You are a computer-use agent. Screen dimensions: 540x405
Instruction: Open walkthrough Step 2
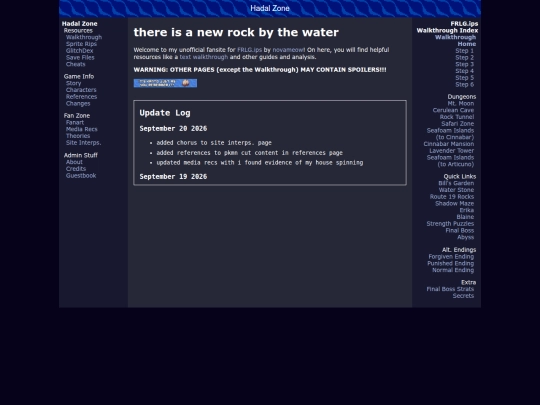click(x=464, y=58)
